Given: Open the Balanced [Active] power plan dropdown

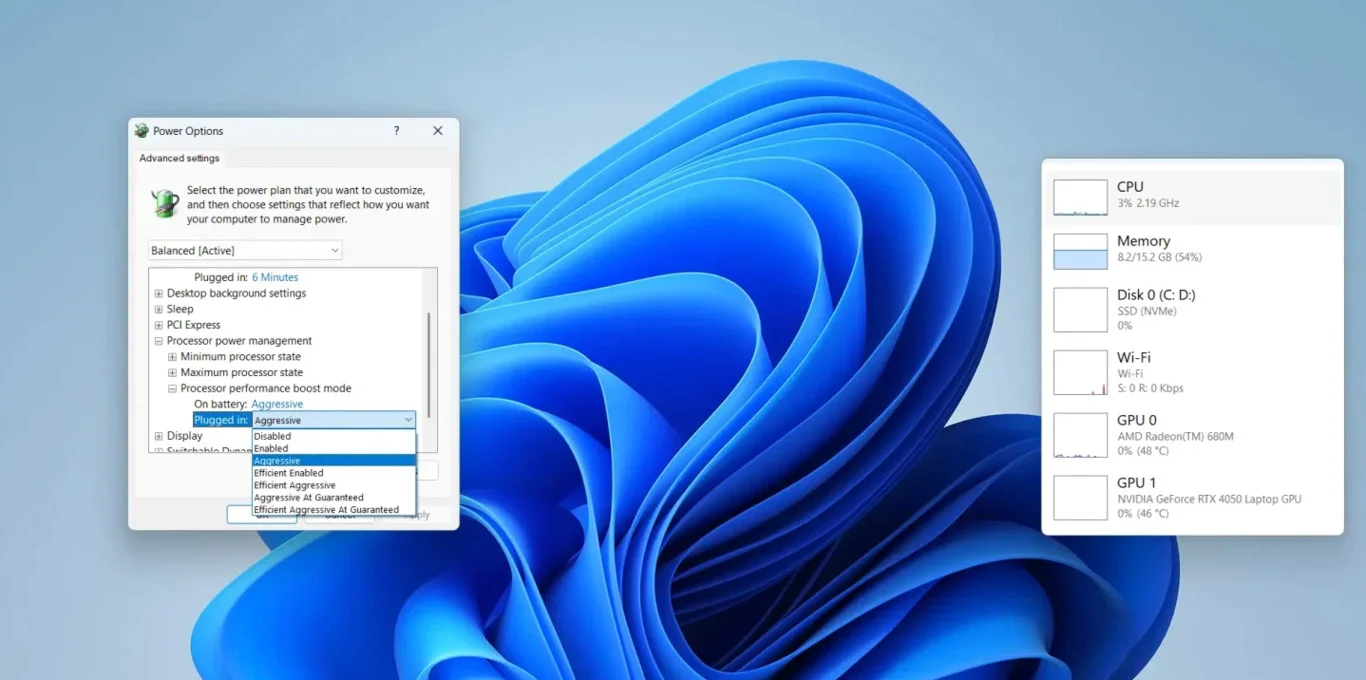Looking at the screenshot, I should (245, 250).
